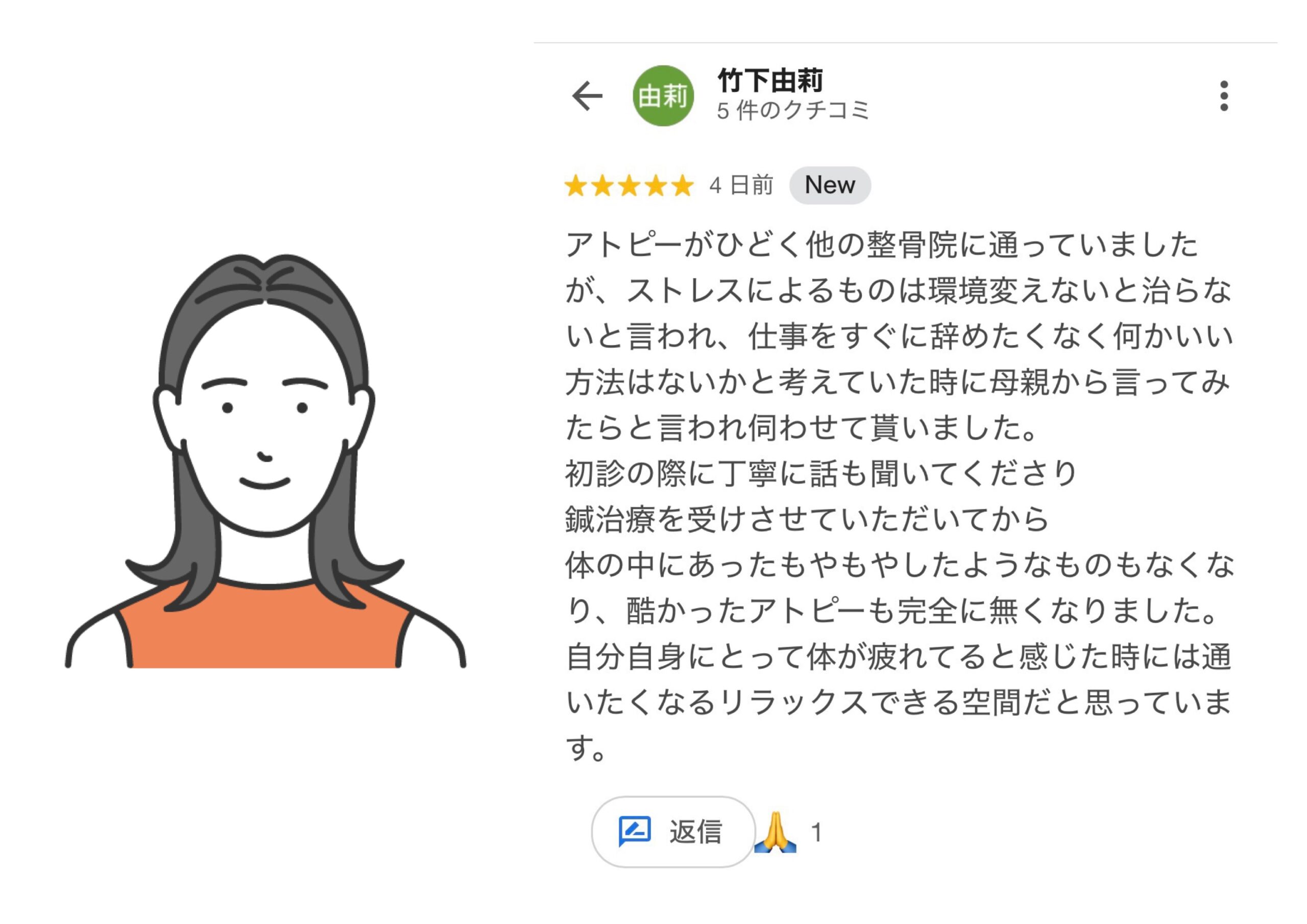Click the blue reply speech-bubble icon

click(x=634, y=831)
